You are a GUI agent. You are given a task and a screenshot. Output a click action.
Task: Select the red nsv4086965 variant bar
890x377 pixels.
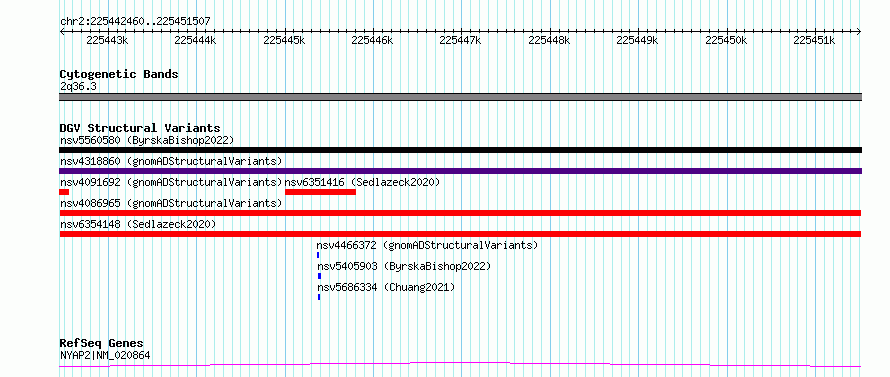point(460,213)
